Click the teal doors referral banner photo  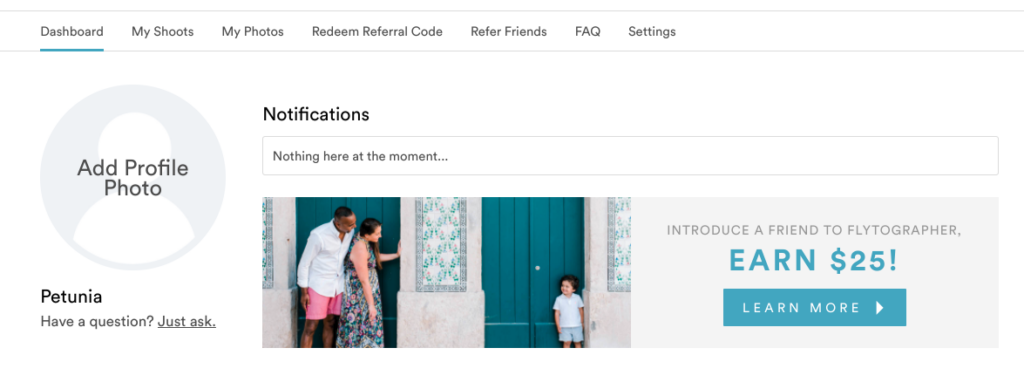pos(447,272)
